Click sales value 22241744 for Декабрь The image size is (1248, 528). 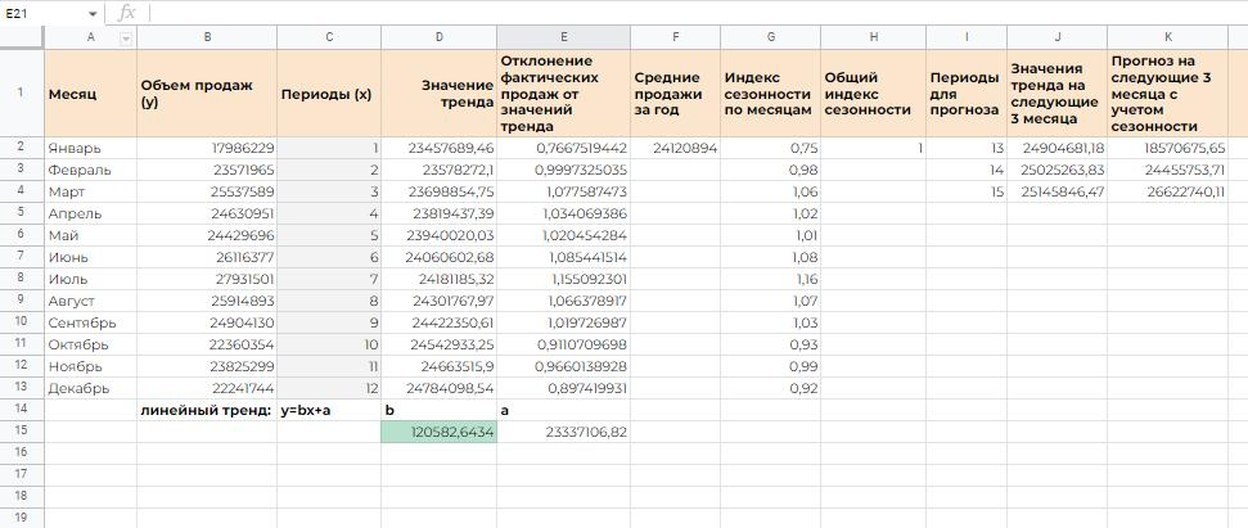[x=207, y=388]
